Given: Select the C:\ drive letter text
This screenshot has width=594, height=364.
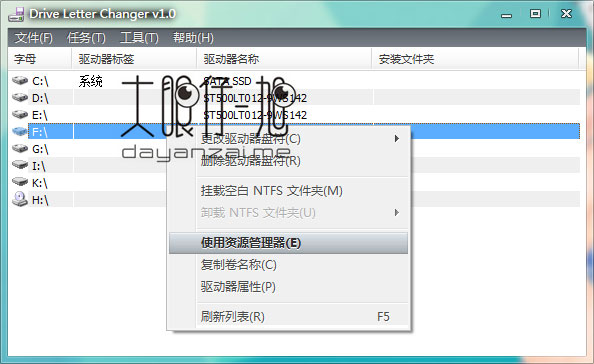Looking at the screenshot, I should (x=40, y=81).
